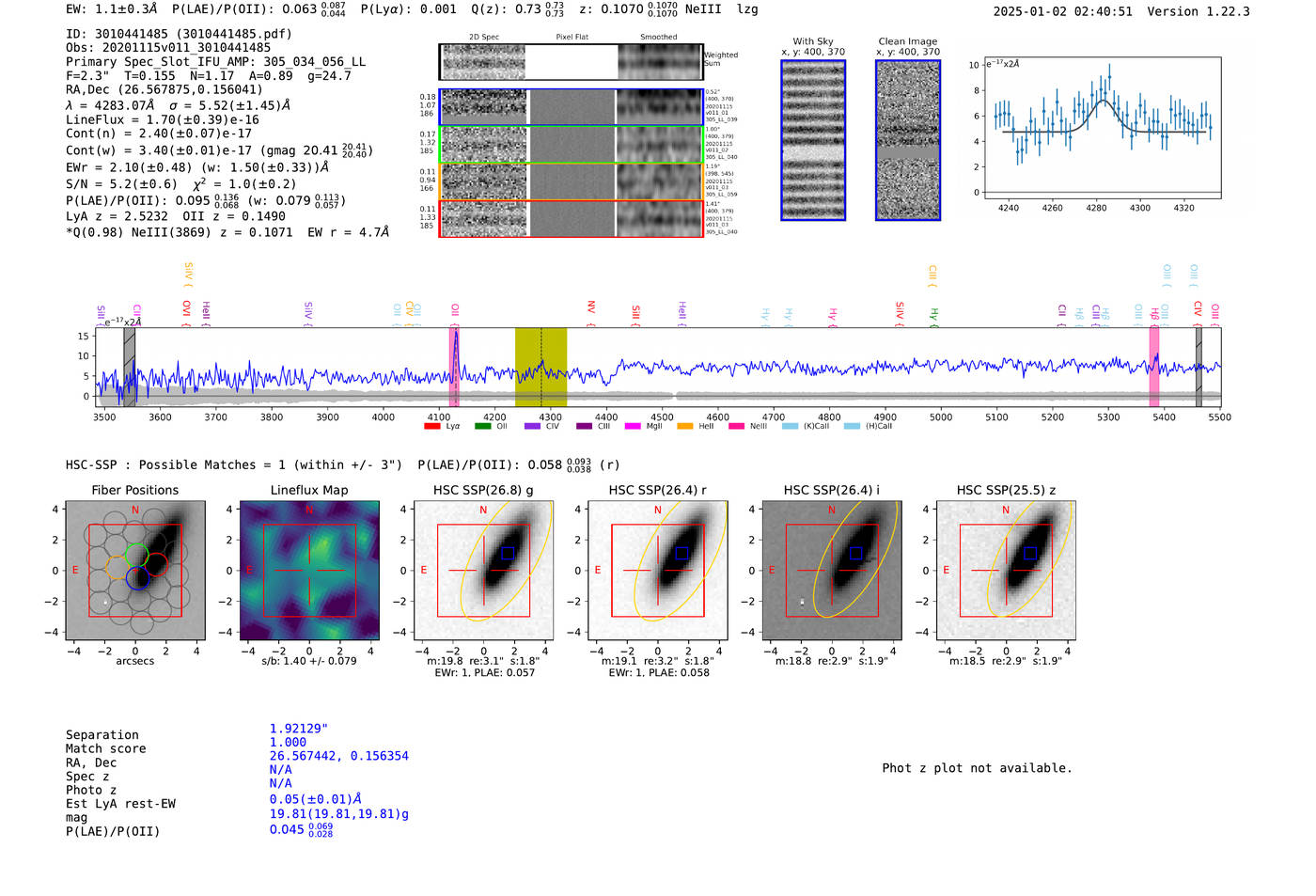1316x896 pixels.
Task: Click the With Sky cutout image
Action: [813, 140]
